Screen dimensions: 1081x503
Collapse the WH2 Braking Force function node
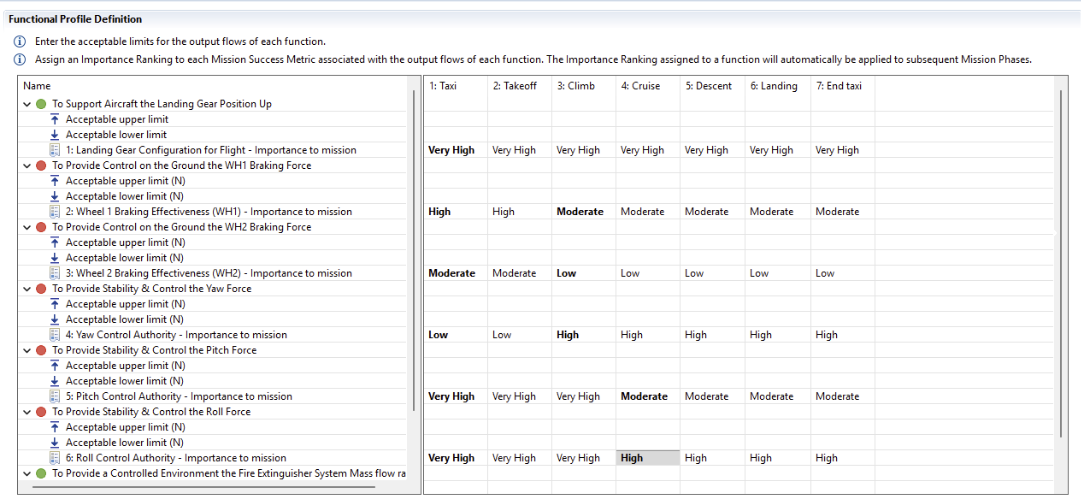point(27,227)
